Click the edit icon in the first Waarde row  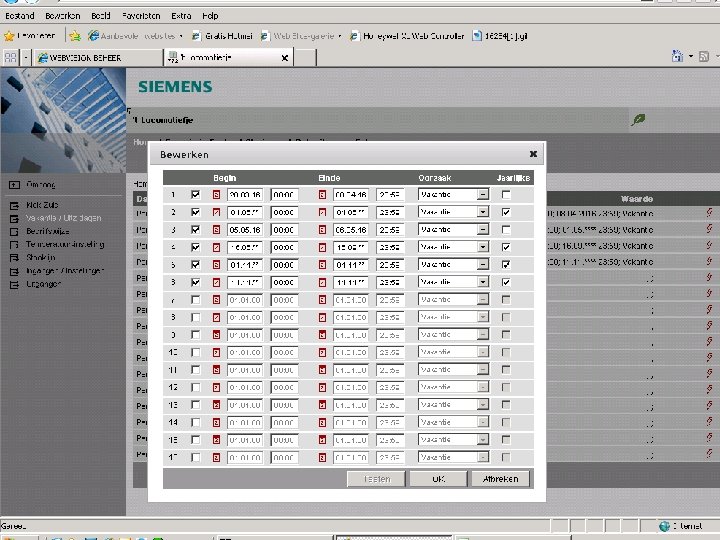click(x=709, y=213)
